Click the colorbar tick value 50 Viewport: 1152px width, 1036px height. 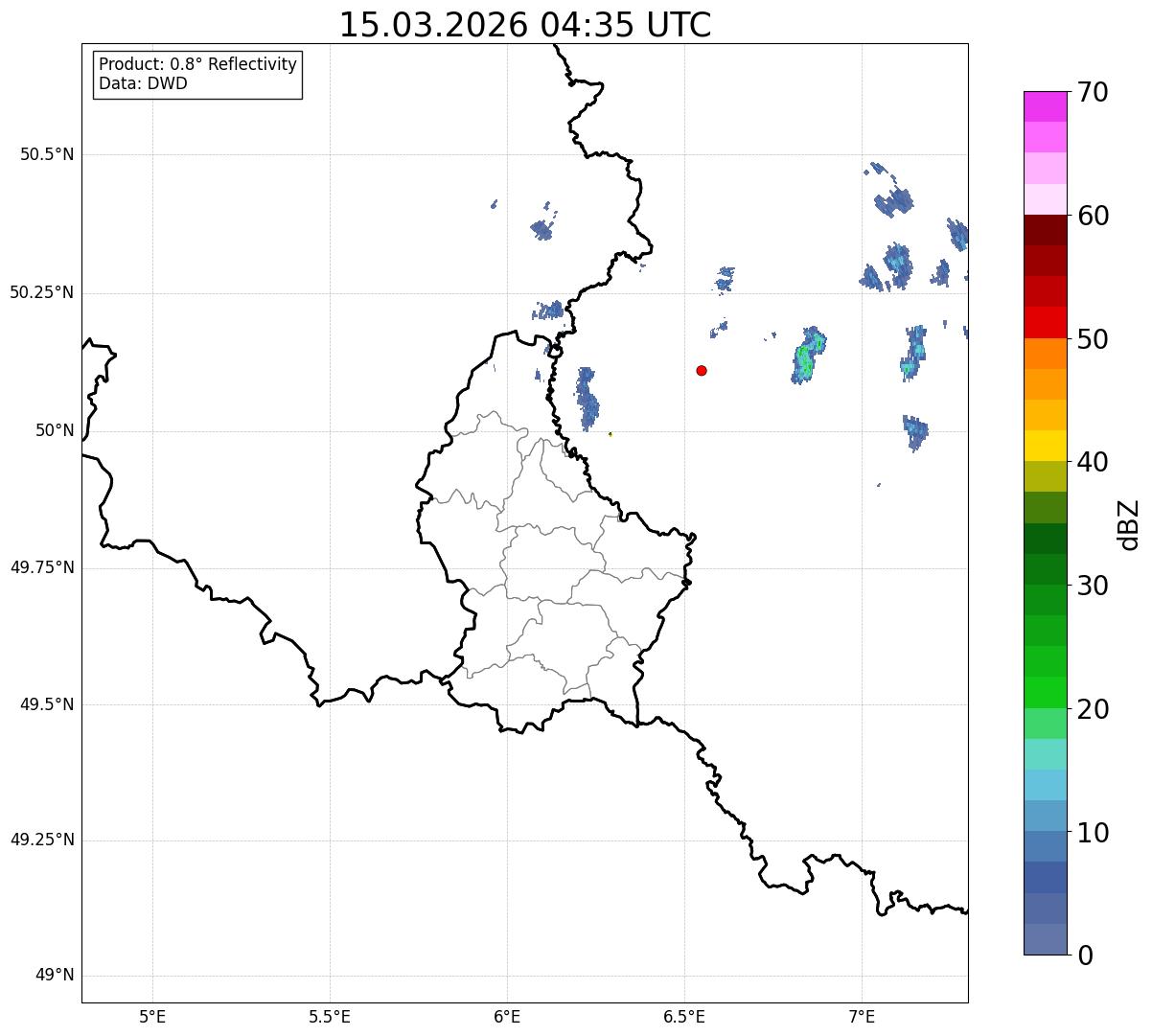(x=1093, y=339)
